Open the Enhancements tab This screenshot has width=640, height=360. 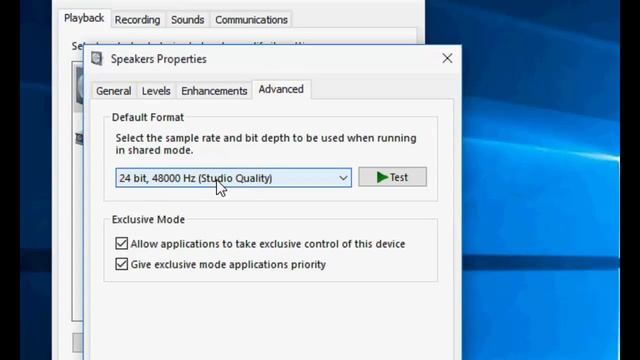214,91
